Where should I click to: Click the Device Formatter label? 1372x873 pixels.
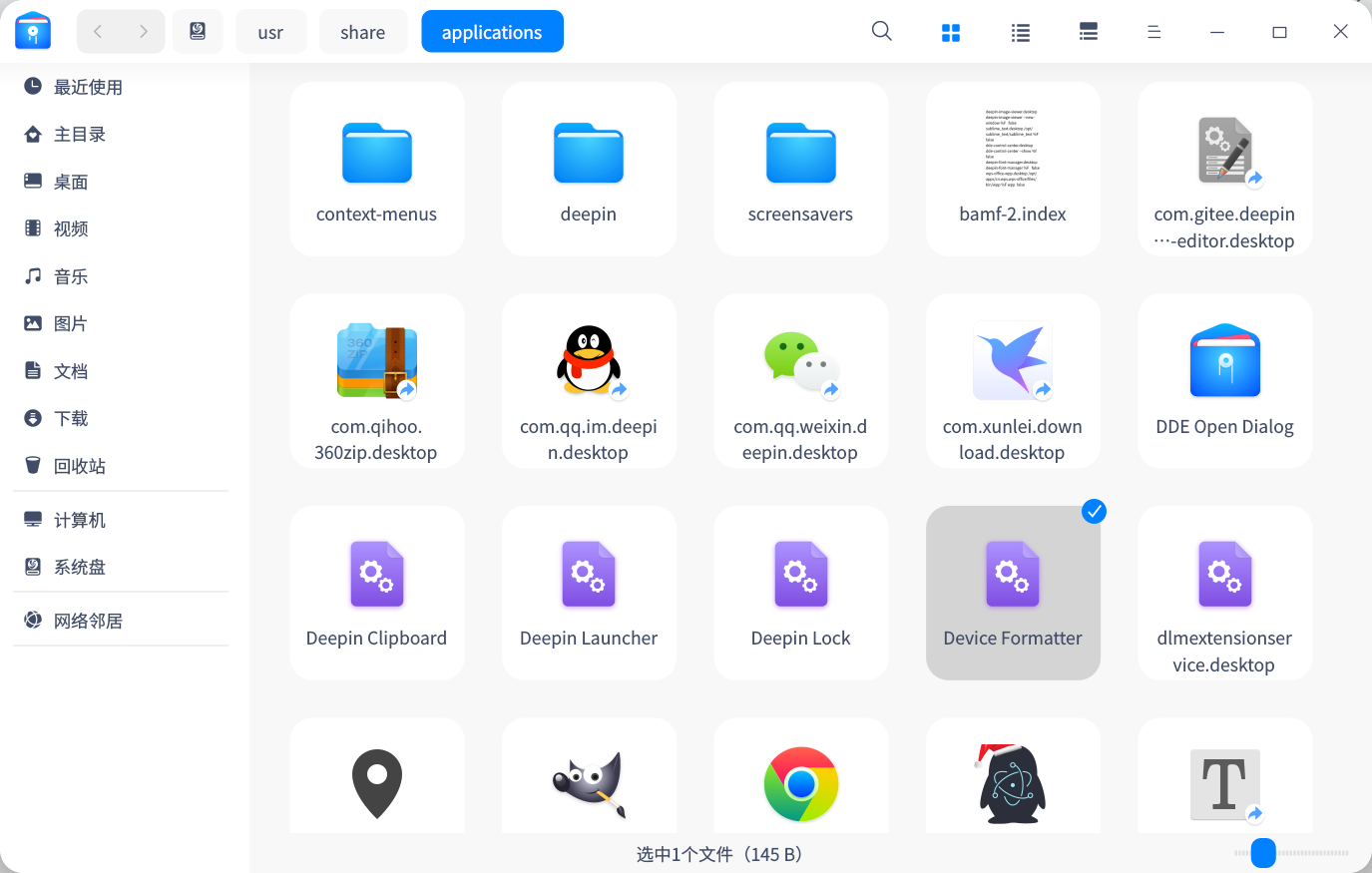click(x=1013, y=639)
